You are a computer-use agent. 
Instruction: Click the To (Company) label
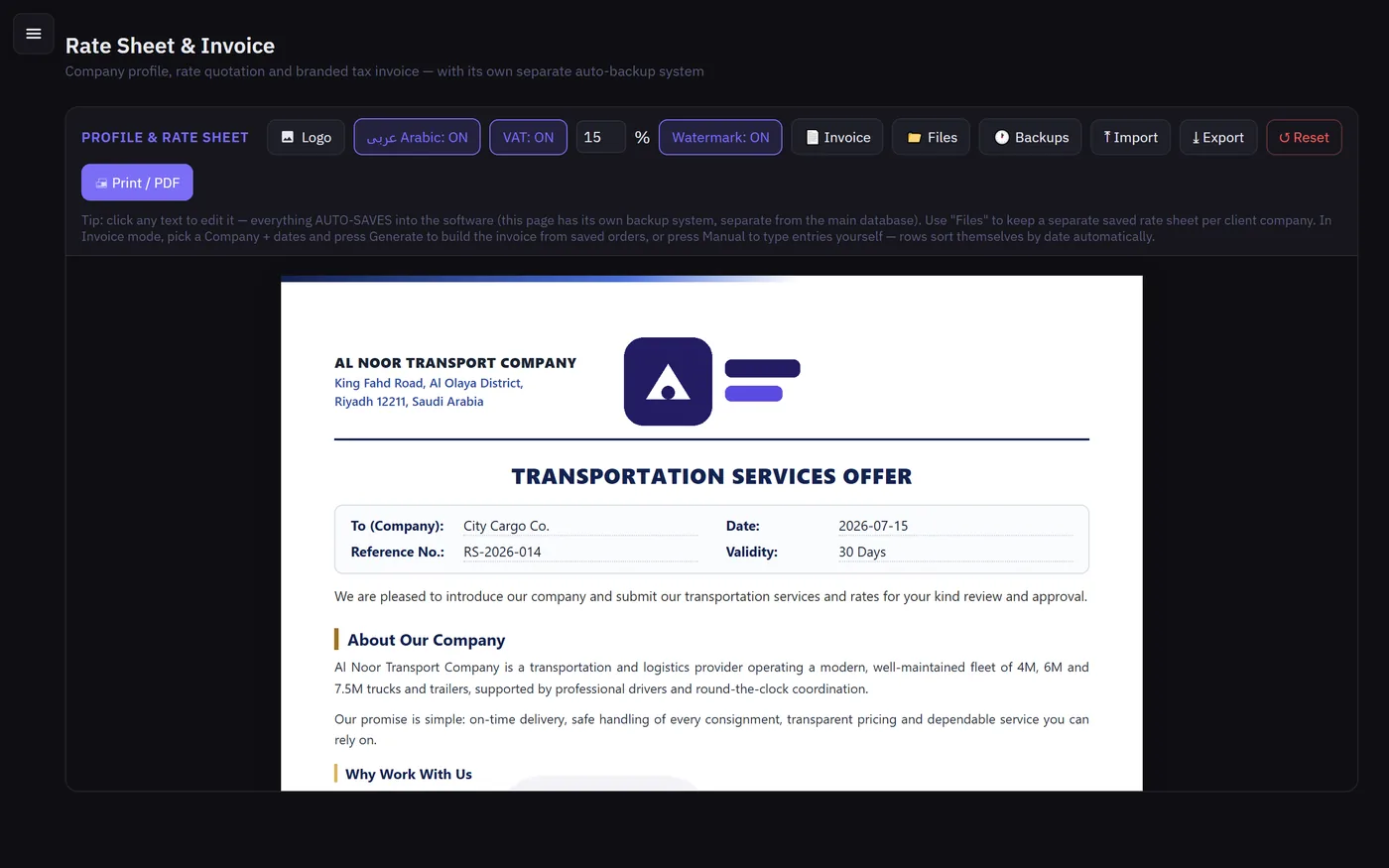pos(397,526)
